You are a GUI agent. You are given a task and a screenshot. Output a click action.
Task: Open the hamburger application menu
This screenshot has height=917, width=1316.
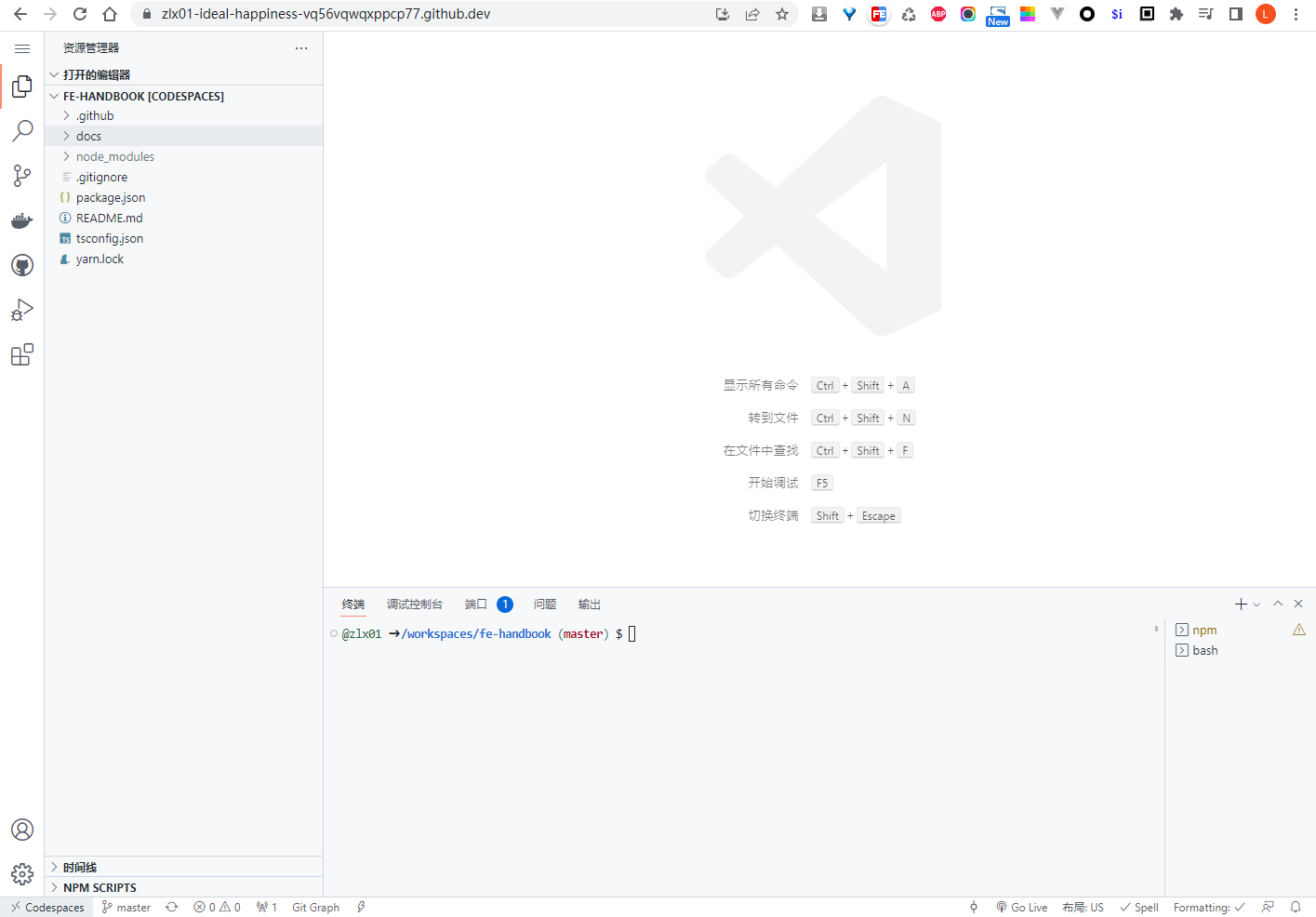pos(22,48)
